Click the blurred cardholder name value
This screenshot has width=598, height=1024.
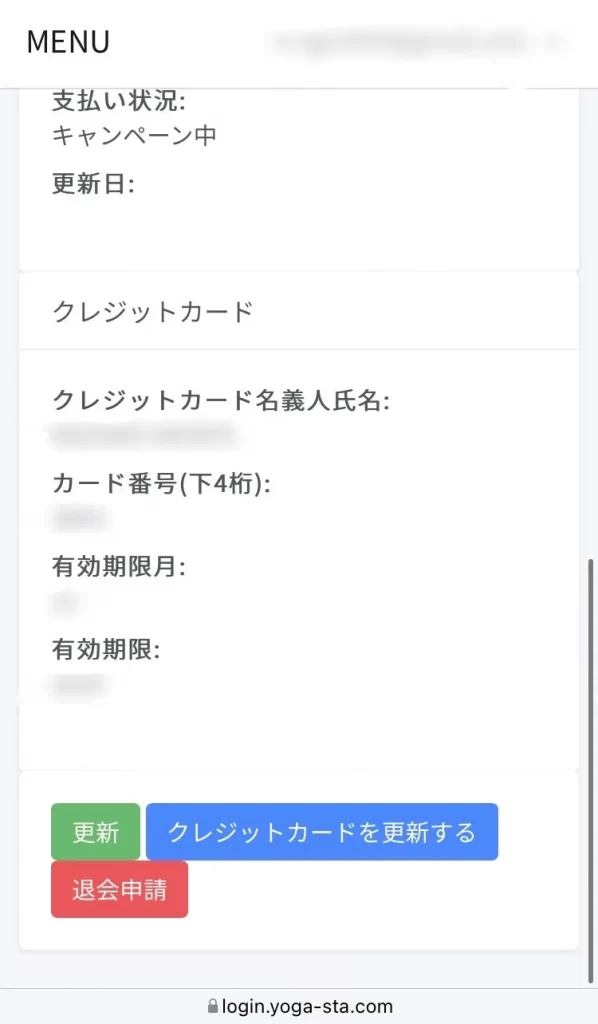143,436
